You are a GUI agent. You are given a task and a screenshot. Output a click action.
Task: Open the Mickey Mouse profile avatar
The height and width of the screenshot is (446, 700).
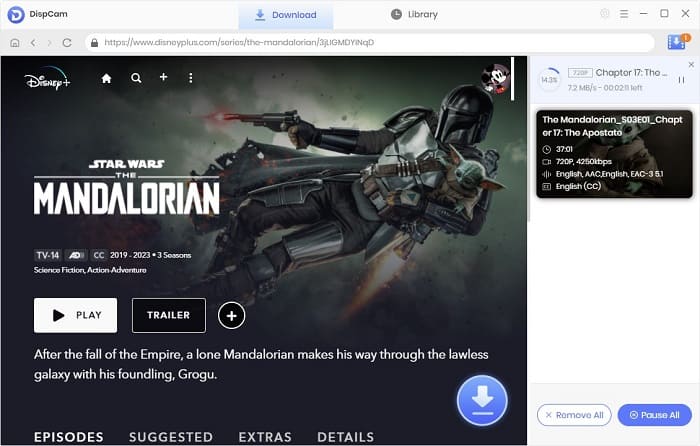coord(495,79)
